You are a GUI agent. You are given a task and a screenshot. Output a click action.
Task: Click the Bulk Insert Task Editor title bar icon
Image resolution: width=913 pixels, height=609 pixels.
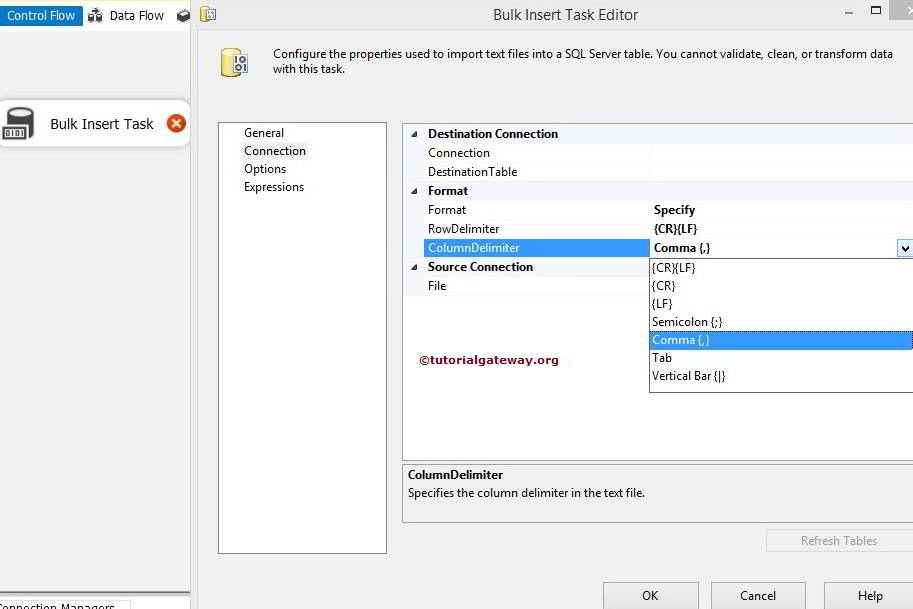(208, 14)
